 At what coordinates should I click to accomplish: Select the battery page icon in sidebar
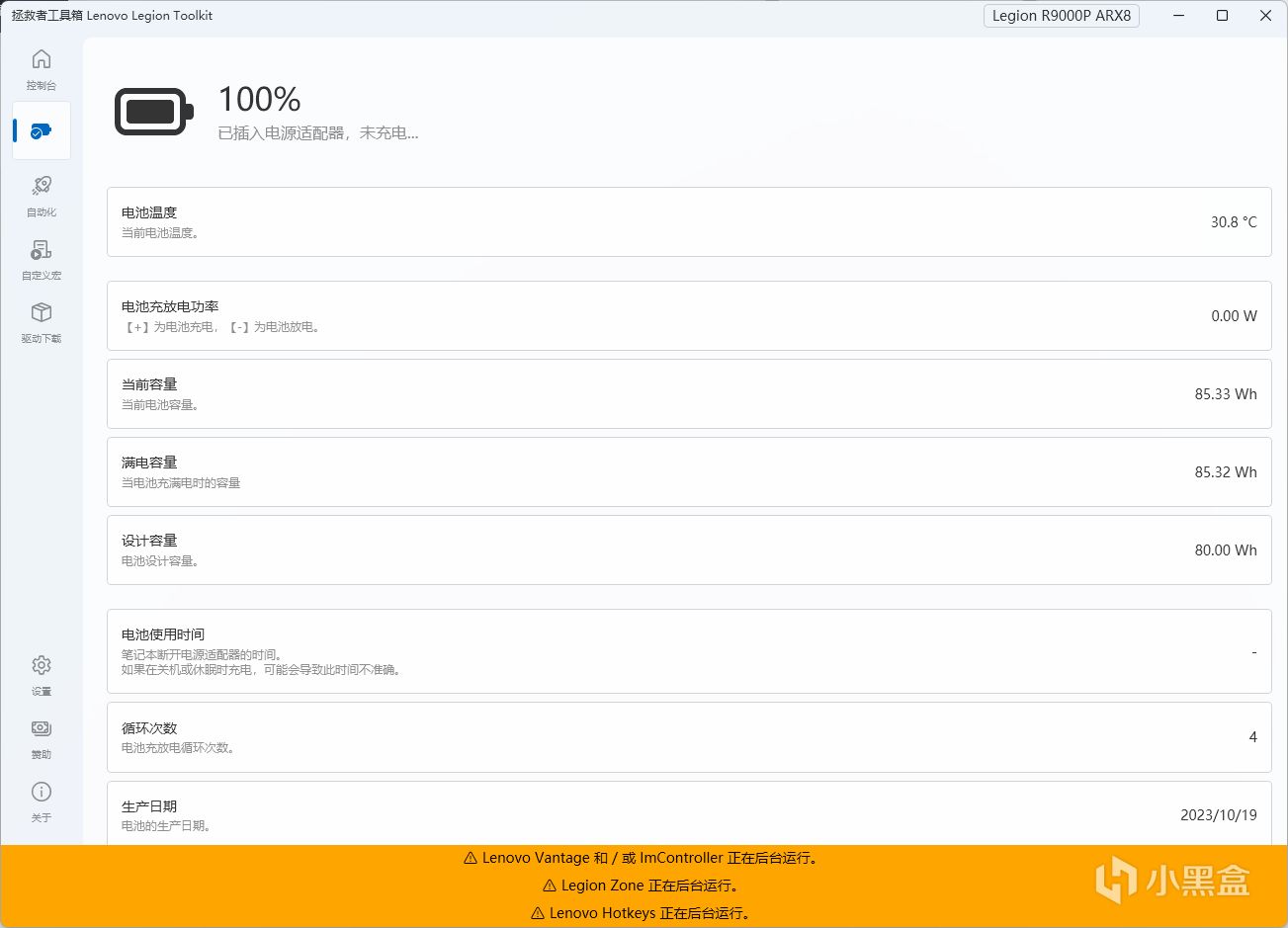[x=42, y=130]
